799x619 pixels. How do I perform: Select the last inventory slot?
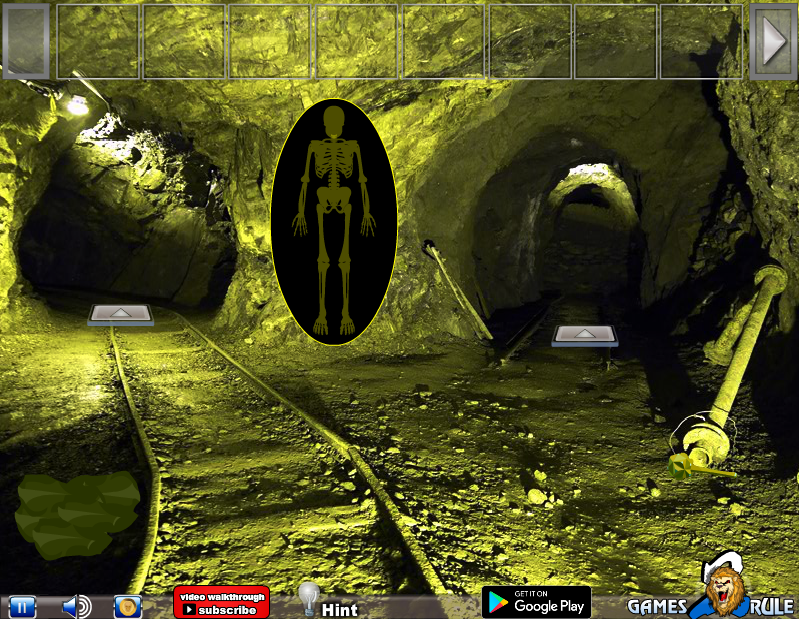point(701,41)
